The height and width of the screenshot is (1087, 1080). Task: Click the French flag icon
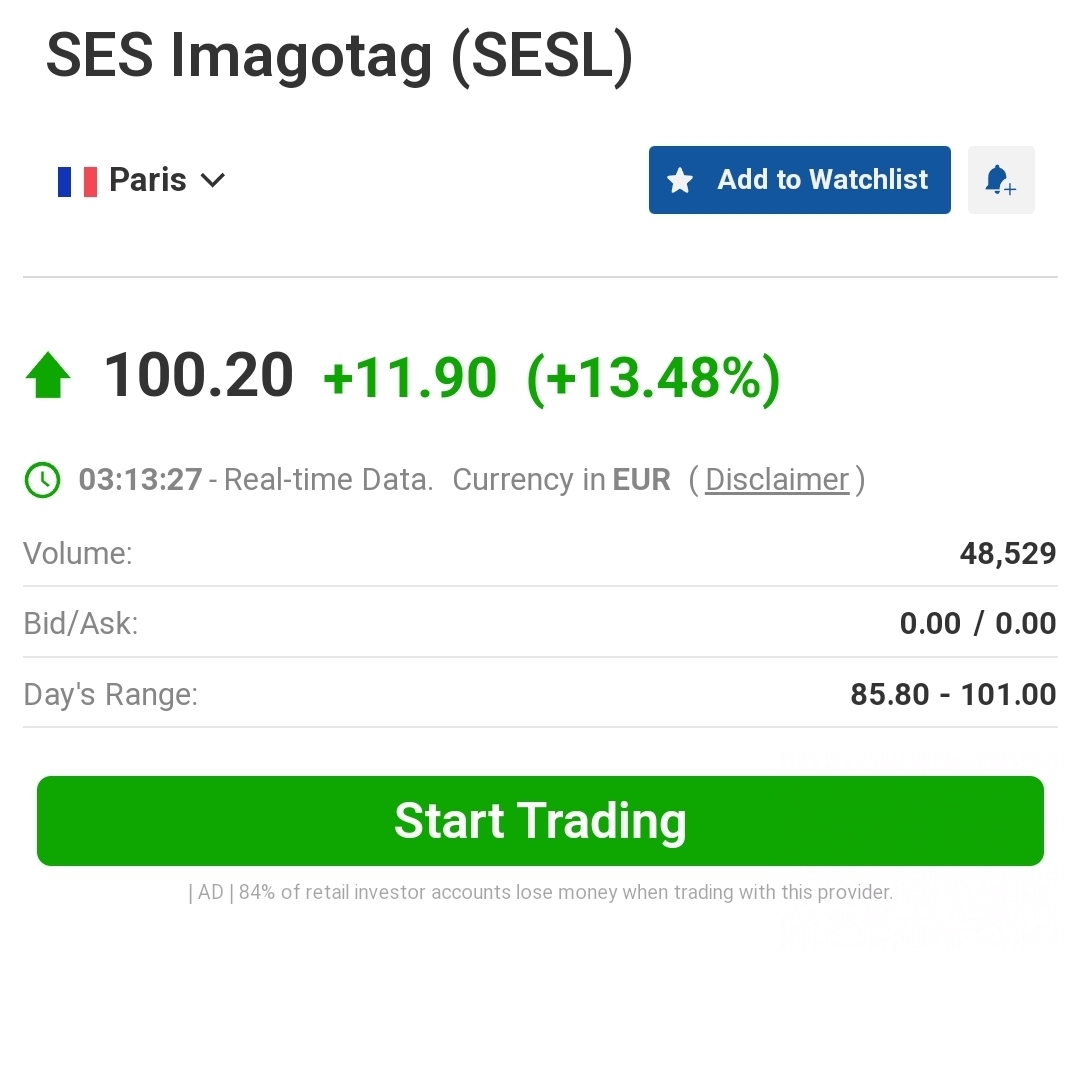tap(77, 181)
